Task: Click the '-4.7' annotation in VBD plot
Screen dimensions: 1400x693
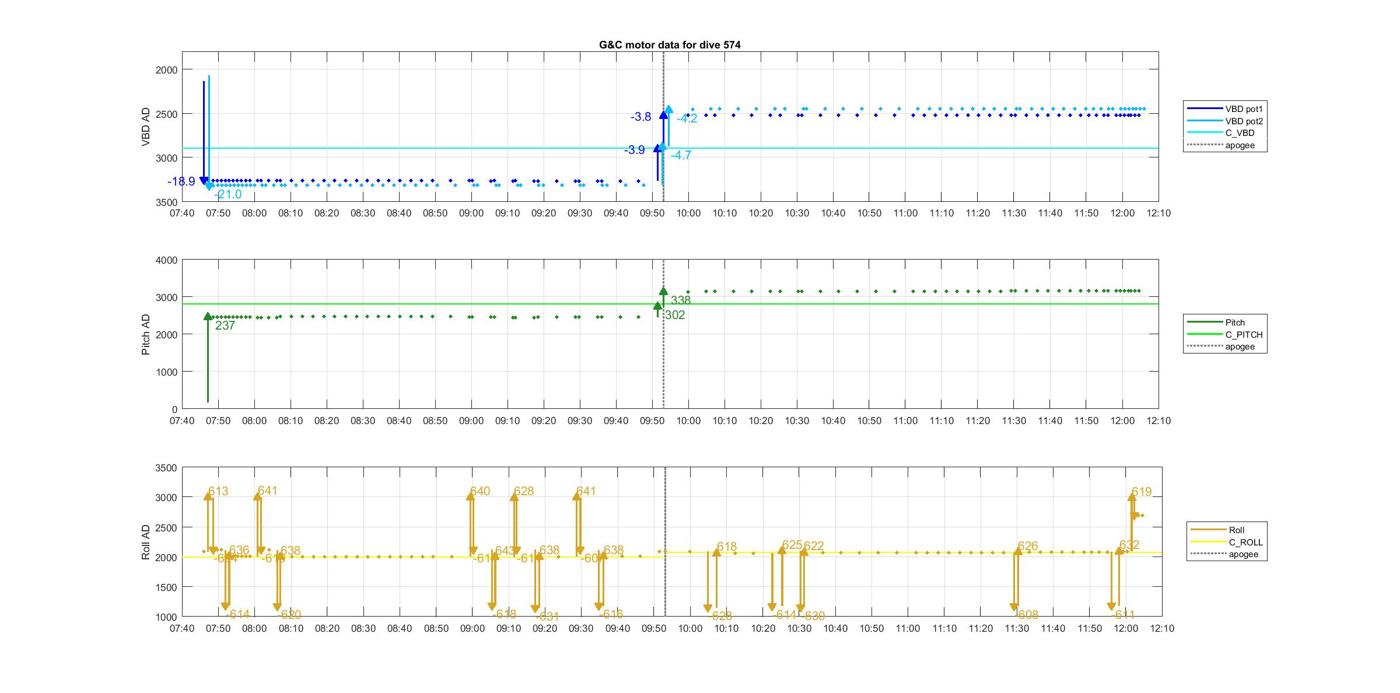Action: click(x=681, y=156)
